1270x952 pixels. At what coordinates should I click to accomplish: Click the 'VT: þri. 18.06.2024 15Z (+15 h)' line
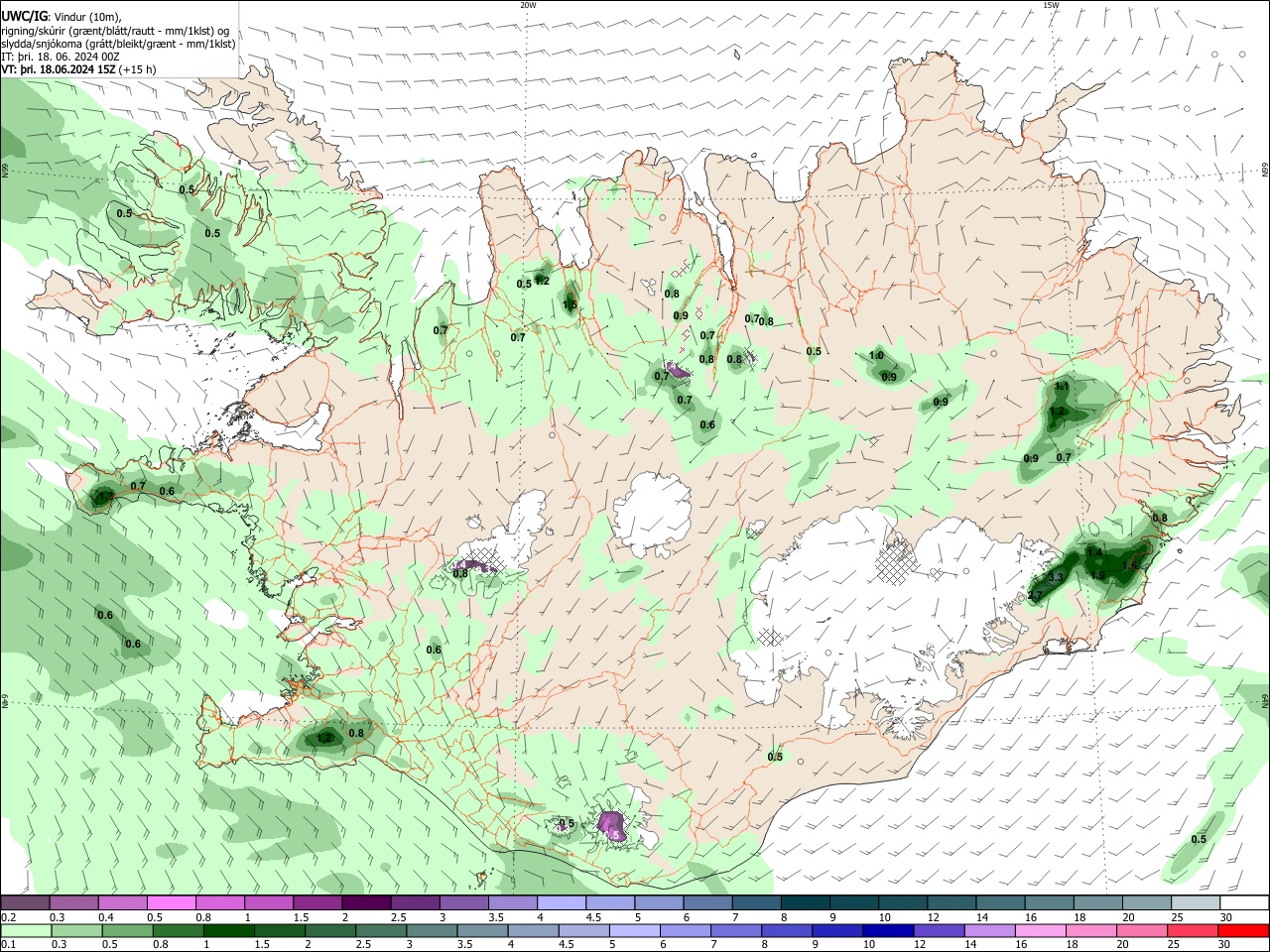coord(78,69)
